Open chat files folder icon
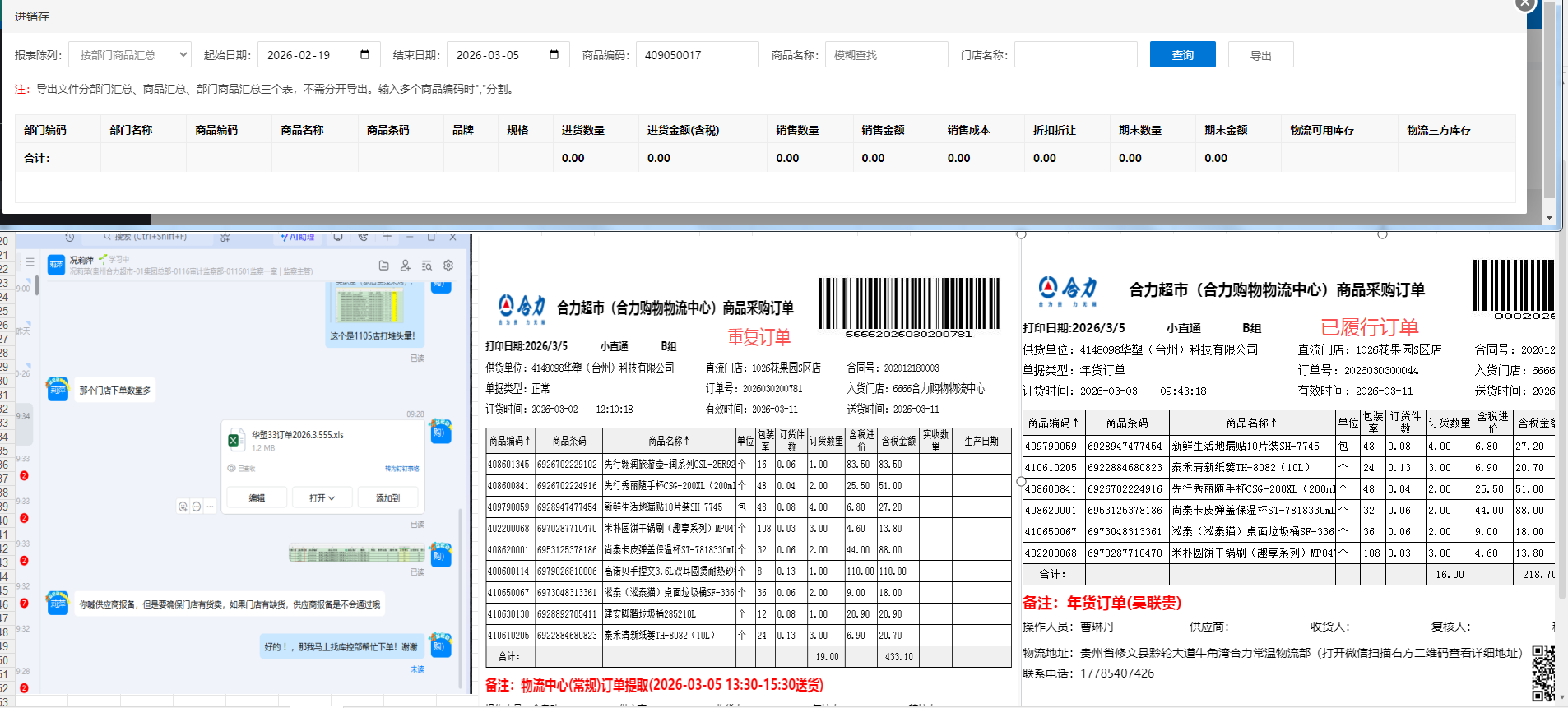This screenshot has height=708, width=1568. (383, 266)
